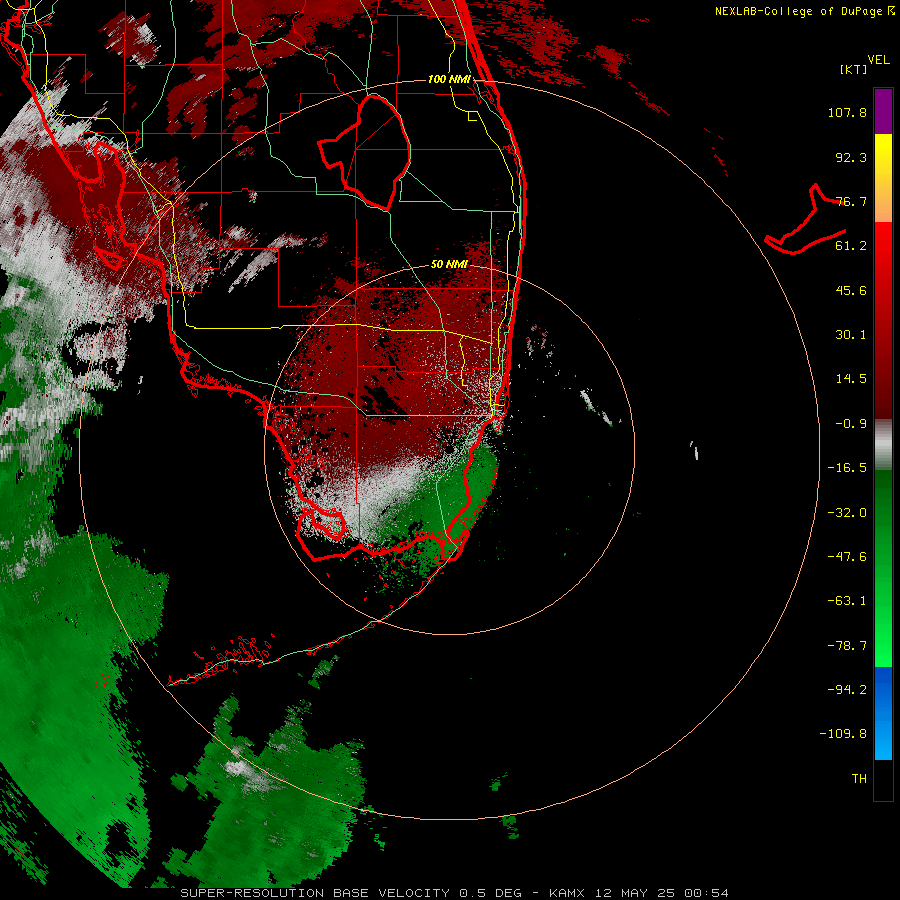Click the 50 NMI range ring label
The width and height of the screenshot is (900, 900).
(449, 264)
